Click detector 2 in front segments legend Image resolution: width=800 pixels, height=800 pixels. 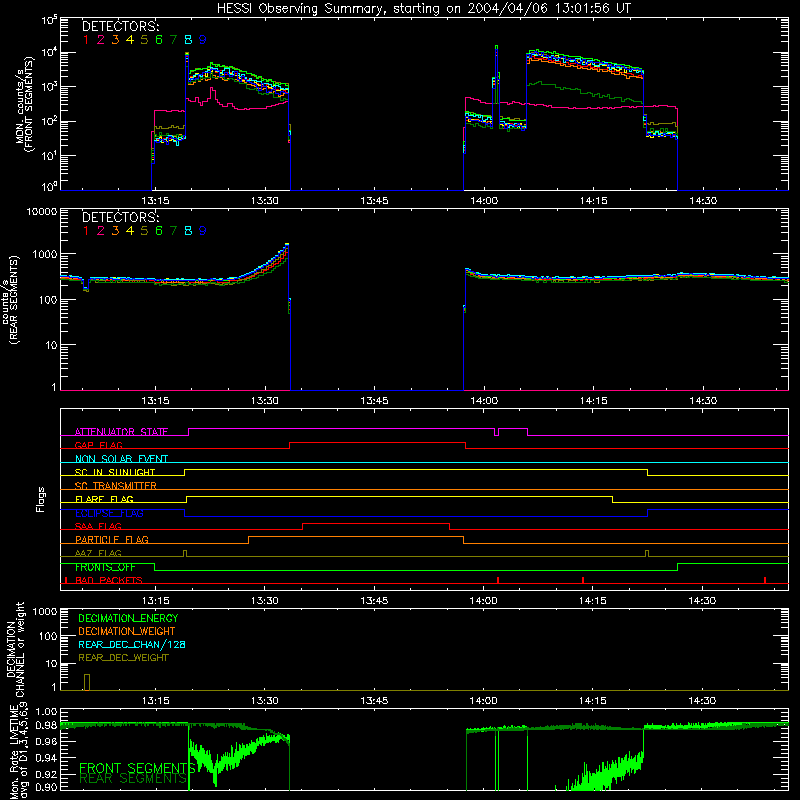tap(101, 39)
